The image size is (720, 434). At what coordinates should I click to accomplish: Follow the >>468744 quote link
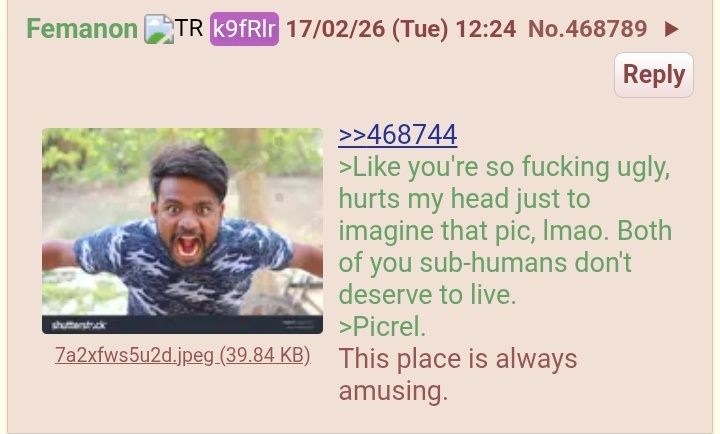(x=398, y=135)
